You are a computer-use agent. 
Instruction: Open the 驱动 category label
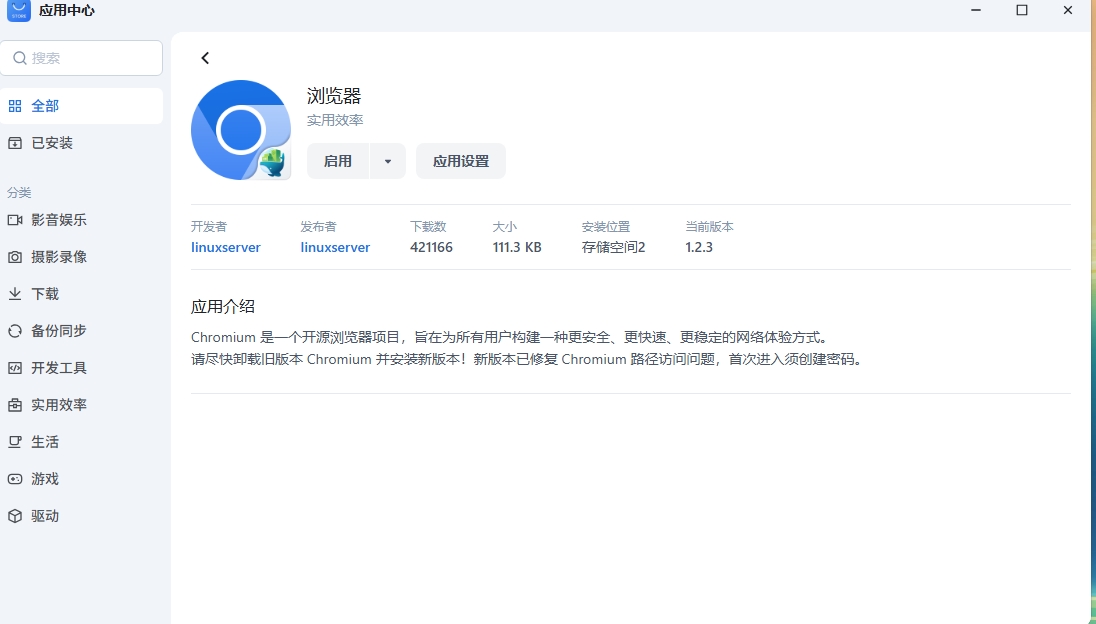45,516
